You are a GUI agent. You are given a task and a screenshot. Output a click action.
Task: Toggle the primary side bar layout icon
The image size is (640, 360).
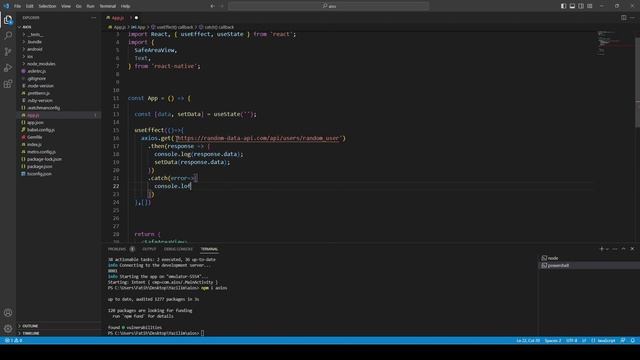[x=563, y=6]
